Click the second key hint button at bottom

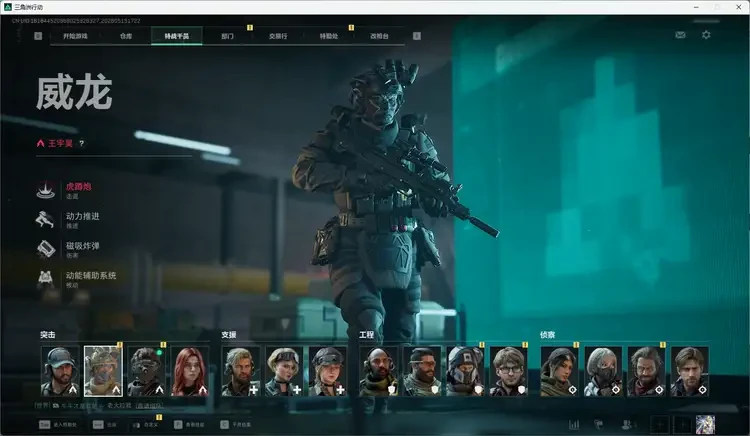pyautogui.click(x=104, y=425)
